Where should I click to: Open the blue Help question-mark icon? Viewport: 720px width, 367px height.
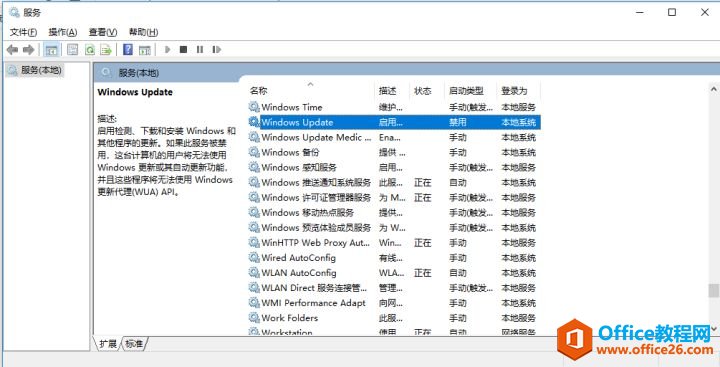[x=128, y=50]
